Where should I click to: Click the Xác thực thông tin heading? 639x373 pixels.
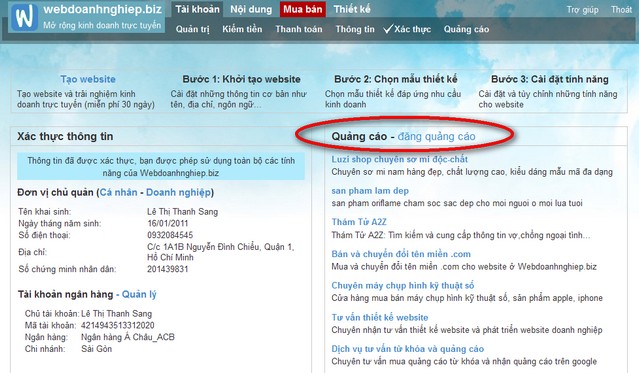point(65,136)
